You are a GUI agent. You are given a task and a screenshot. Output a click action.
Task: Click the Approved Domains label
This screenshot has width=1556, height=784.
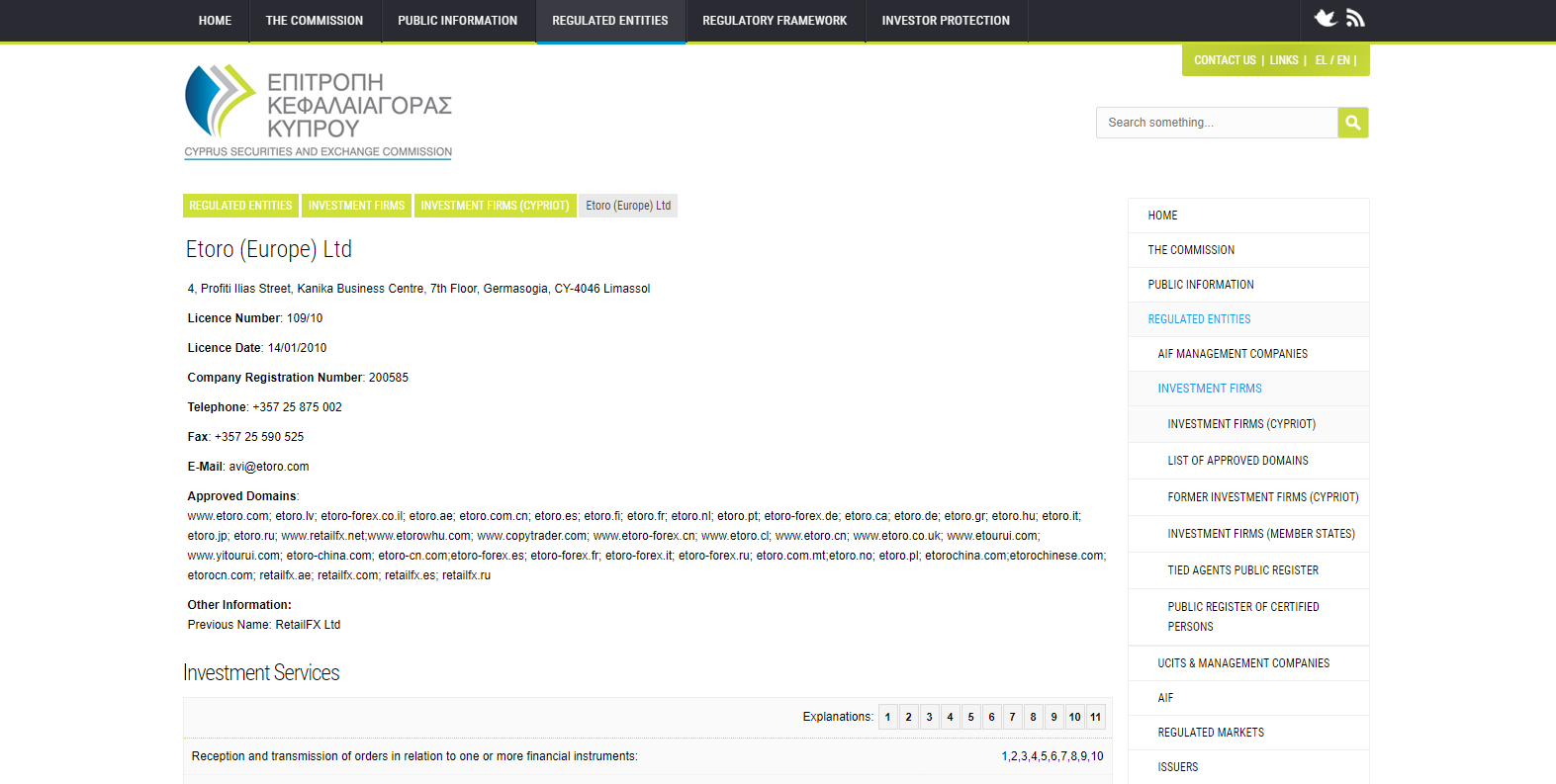(243, 496)
